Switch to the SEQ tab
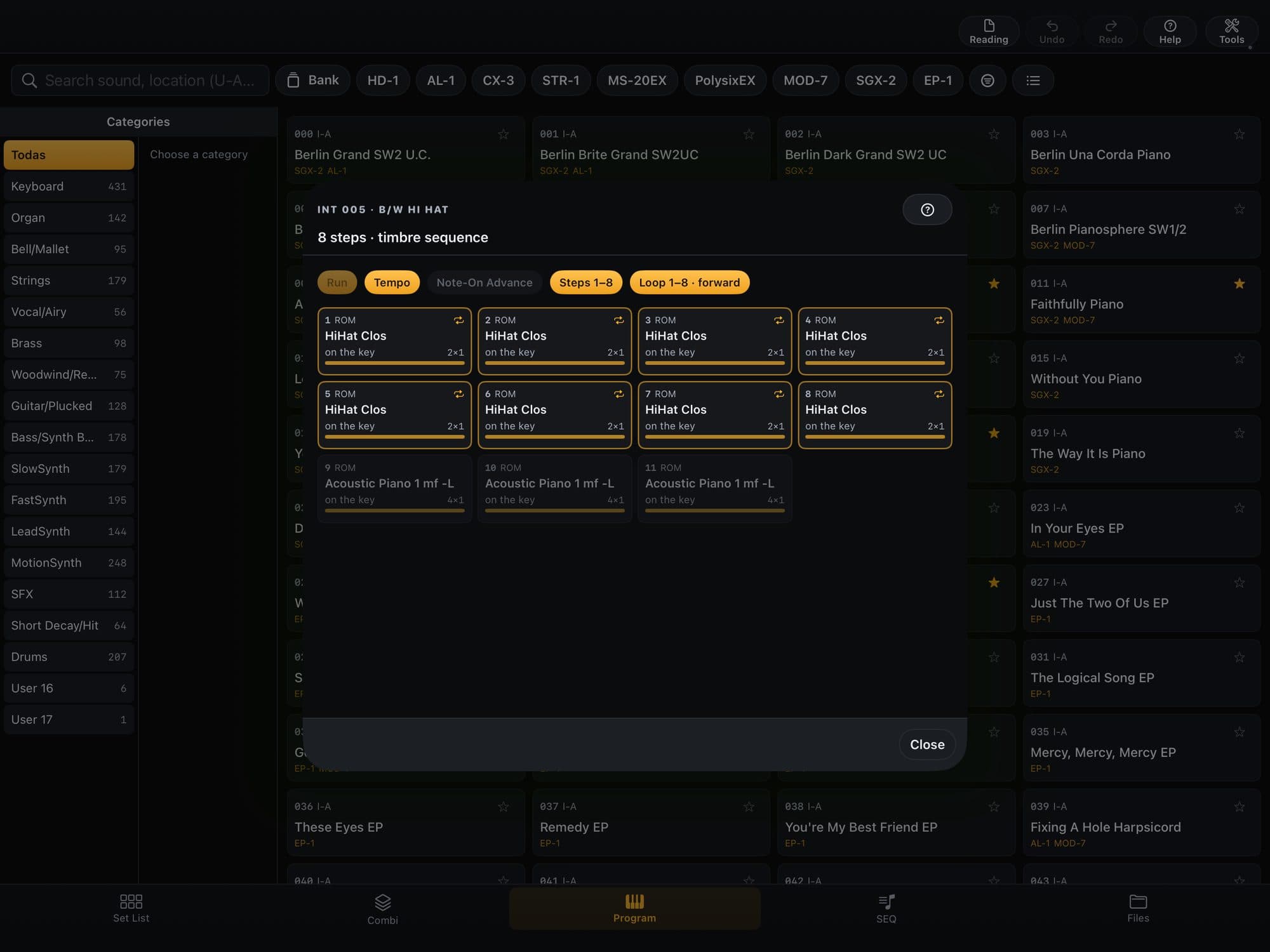Screen dimensions: 1270x952 [886, 909]
